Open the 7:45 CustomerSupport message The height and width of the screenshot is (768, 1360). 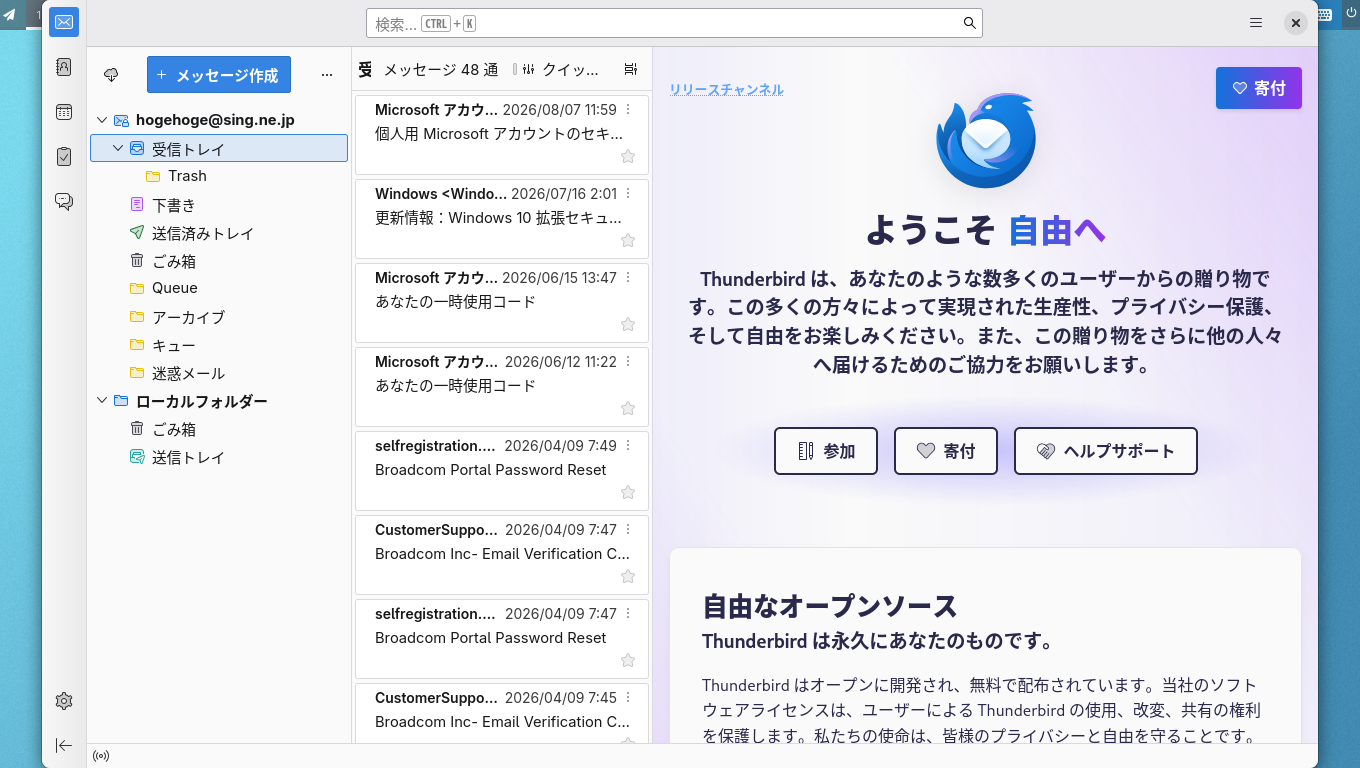click(x=502, y=713)
